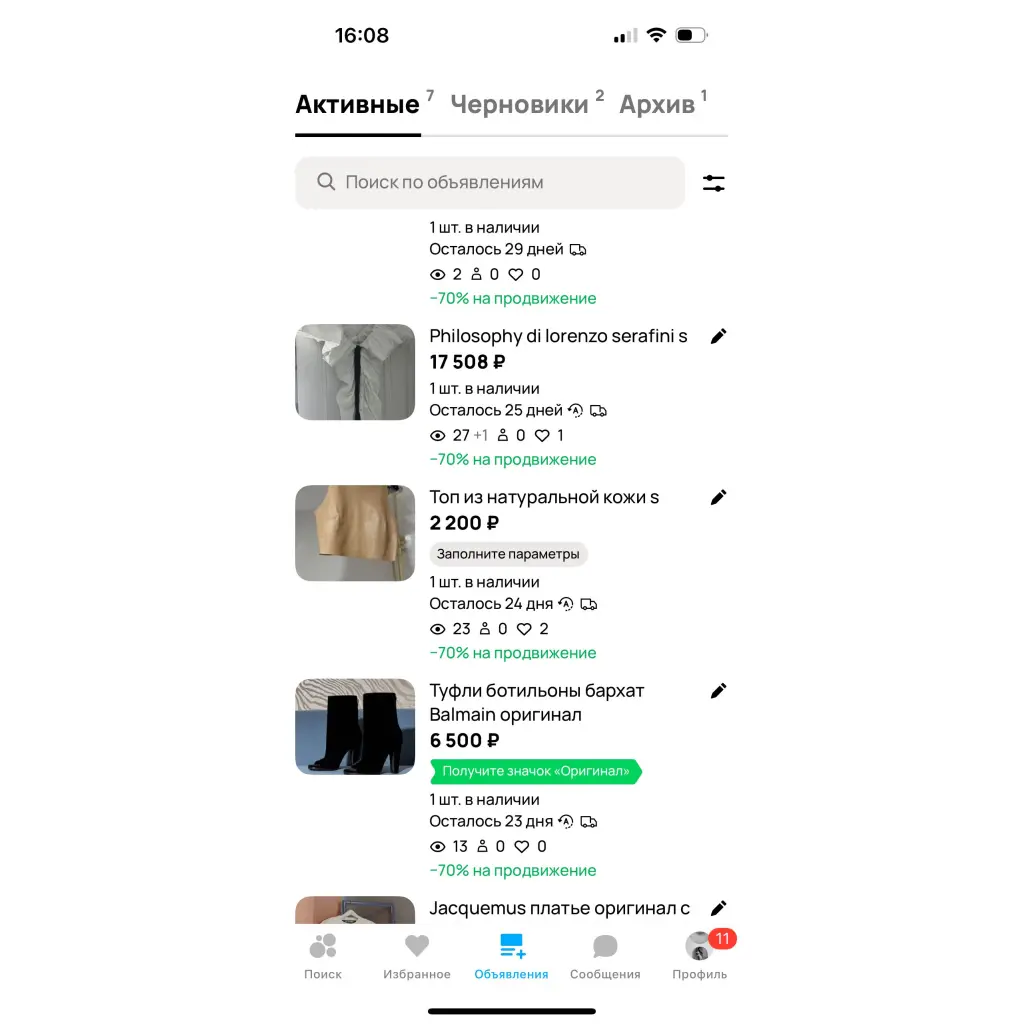Open Сообщения messages in bottom bar

(605, 957)
